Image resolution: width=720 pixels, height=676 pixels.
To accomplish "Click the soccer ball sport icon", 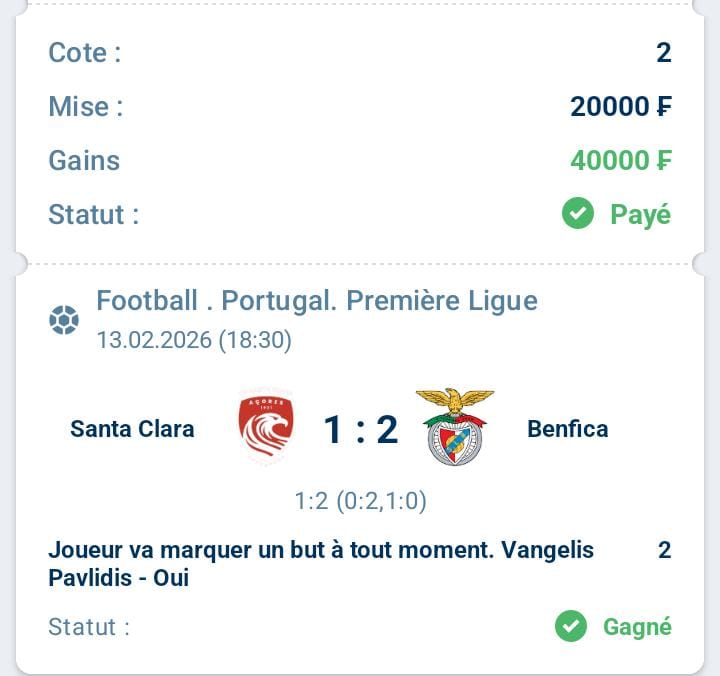I will point(63,320).
